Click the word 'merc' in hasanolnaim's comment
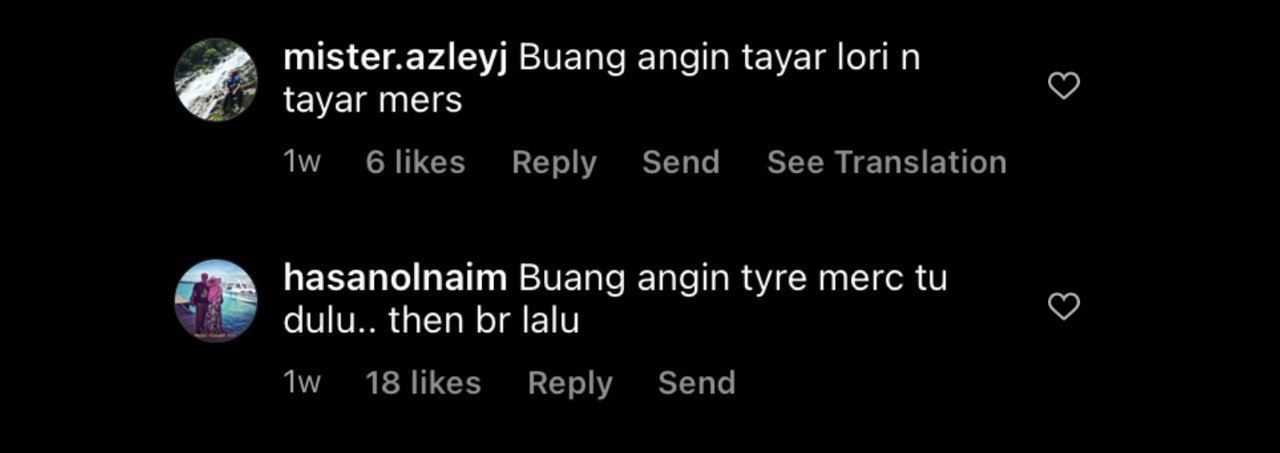Image resolution: width=1280 pixels, height=453 pixels. tap(846, 279)
